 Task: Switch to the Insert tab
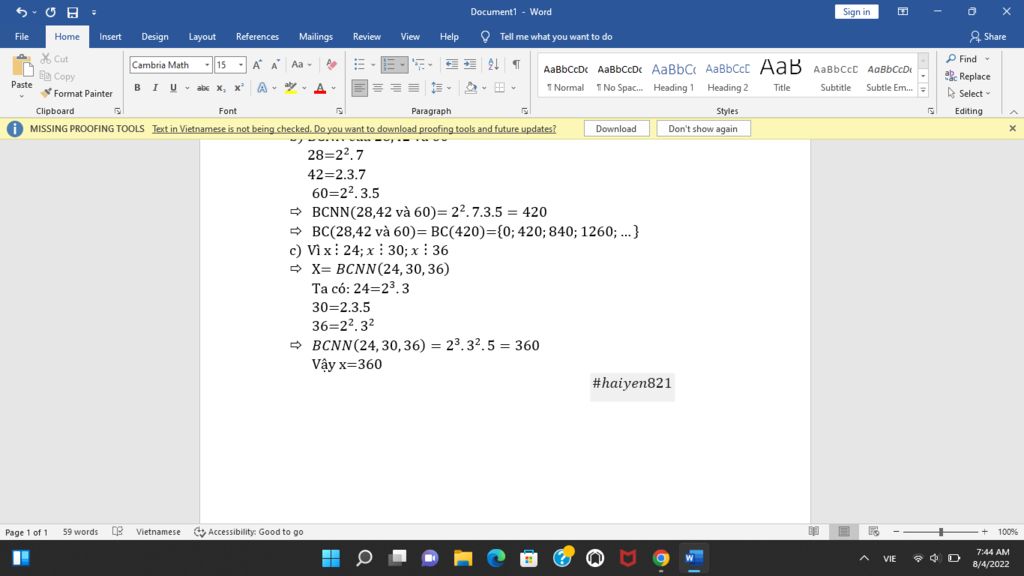(110, 37)
